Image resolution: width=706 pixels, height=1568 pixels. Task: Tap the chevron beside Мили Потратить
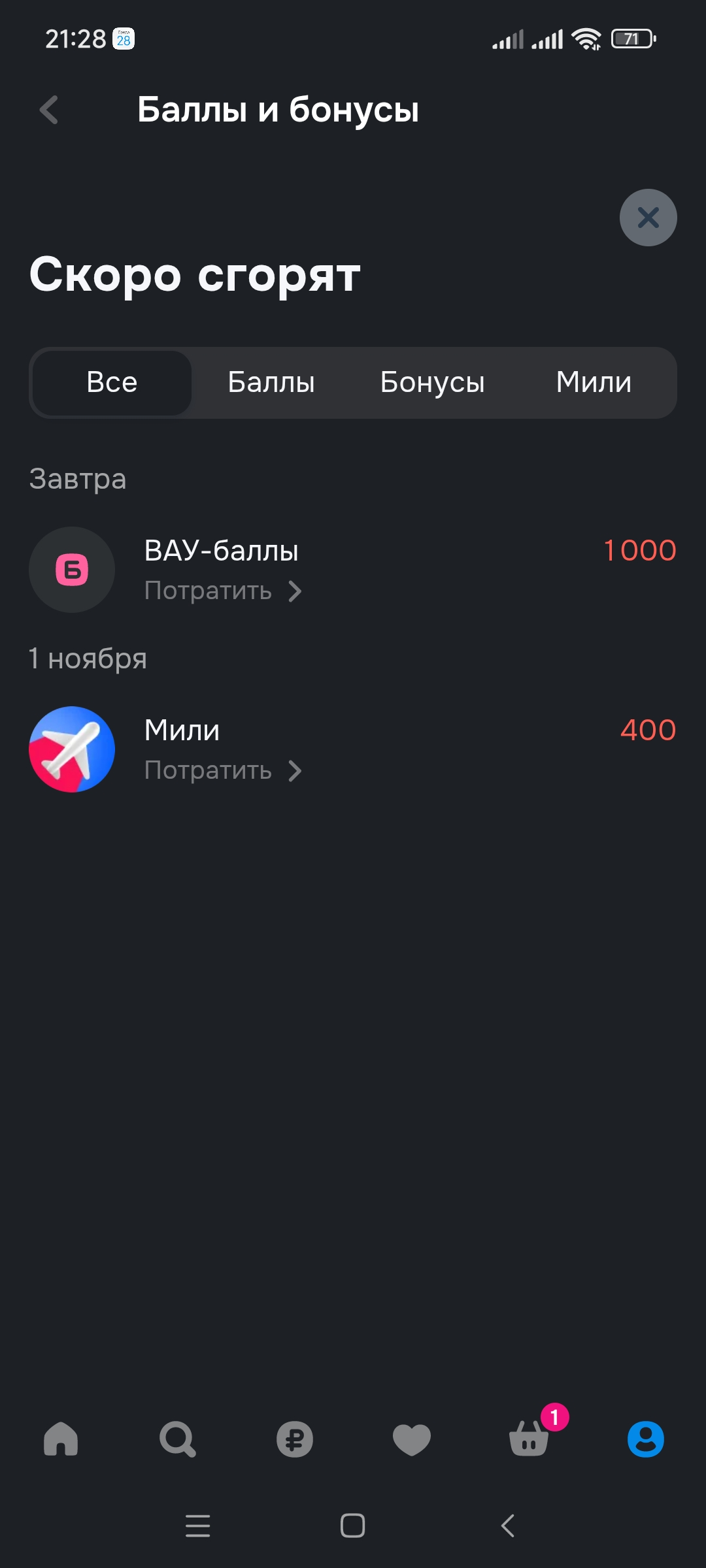295,771
